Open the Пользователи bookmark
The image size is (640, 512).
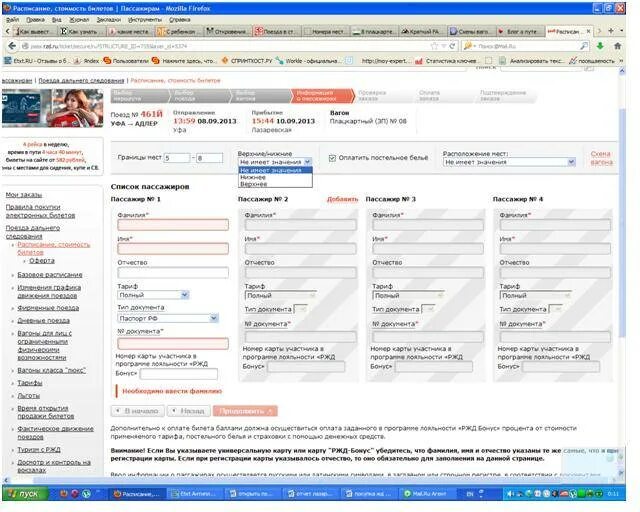126,61
